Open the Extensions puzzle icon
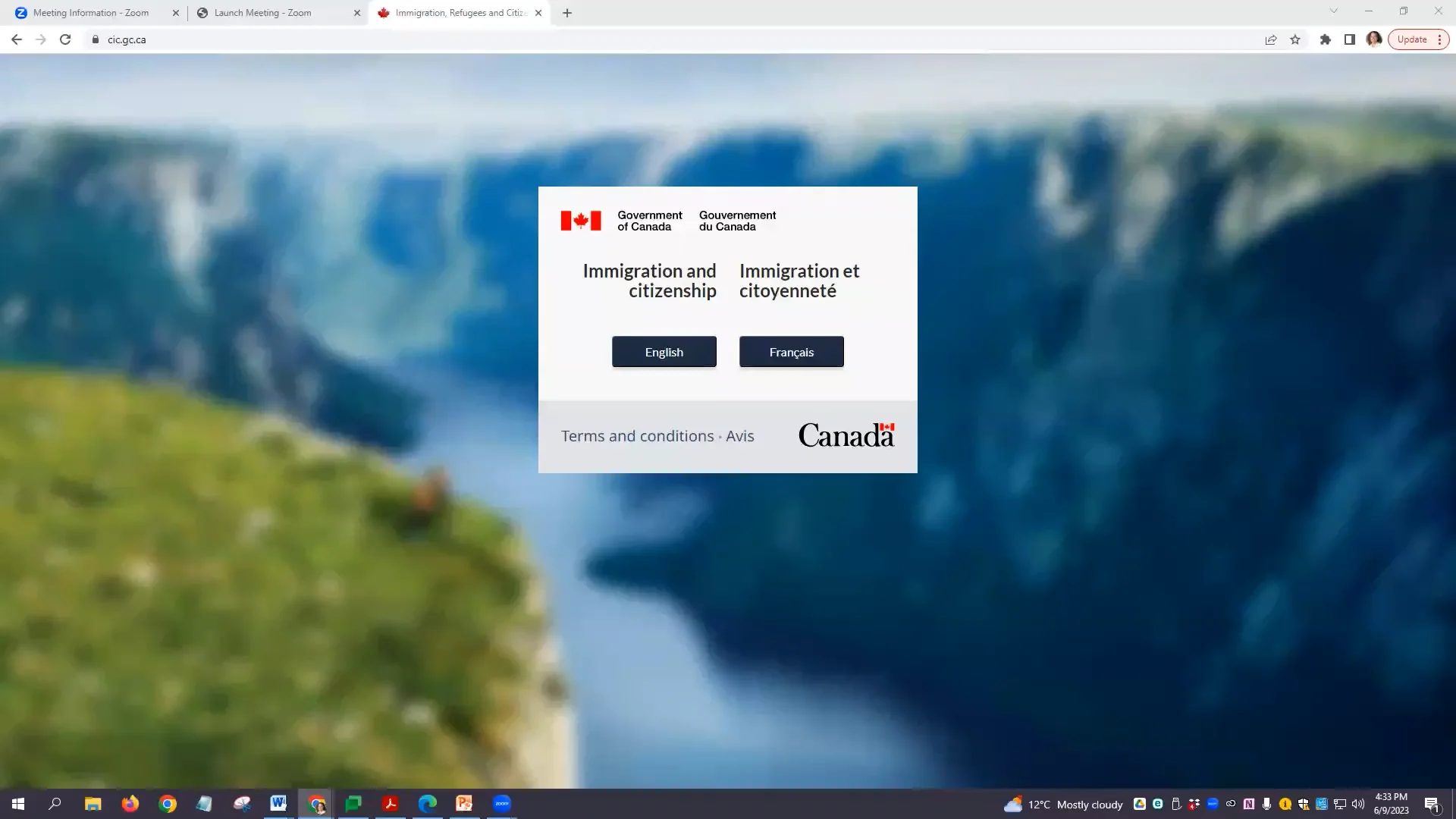 (x=1326, y=39)
